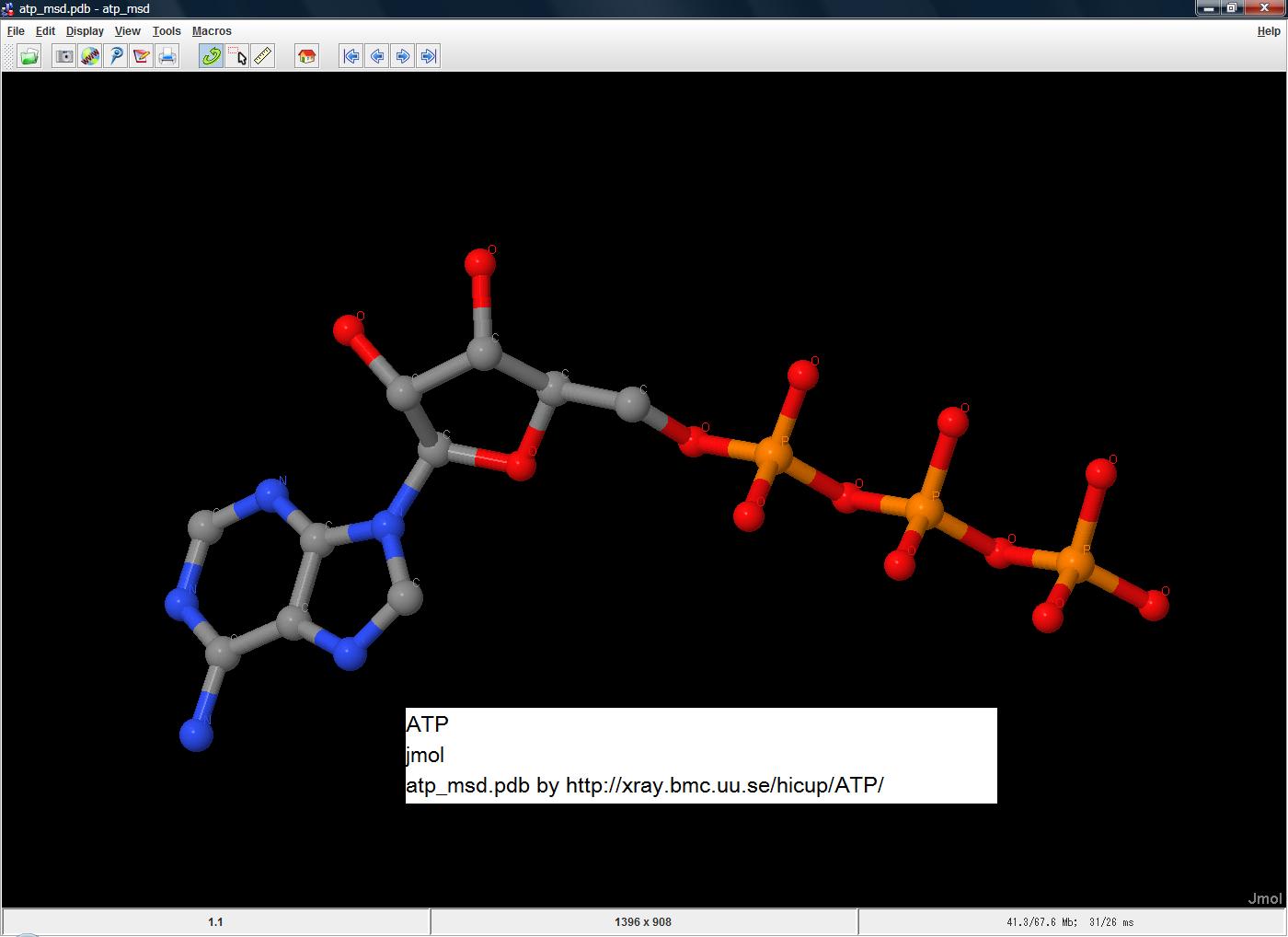Open the script editor icon
This screenshot has width=1288, height=937.
[141, 56]
